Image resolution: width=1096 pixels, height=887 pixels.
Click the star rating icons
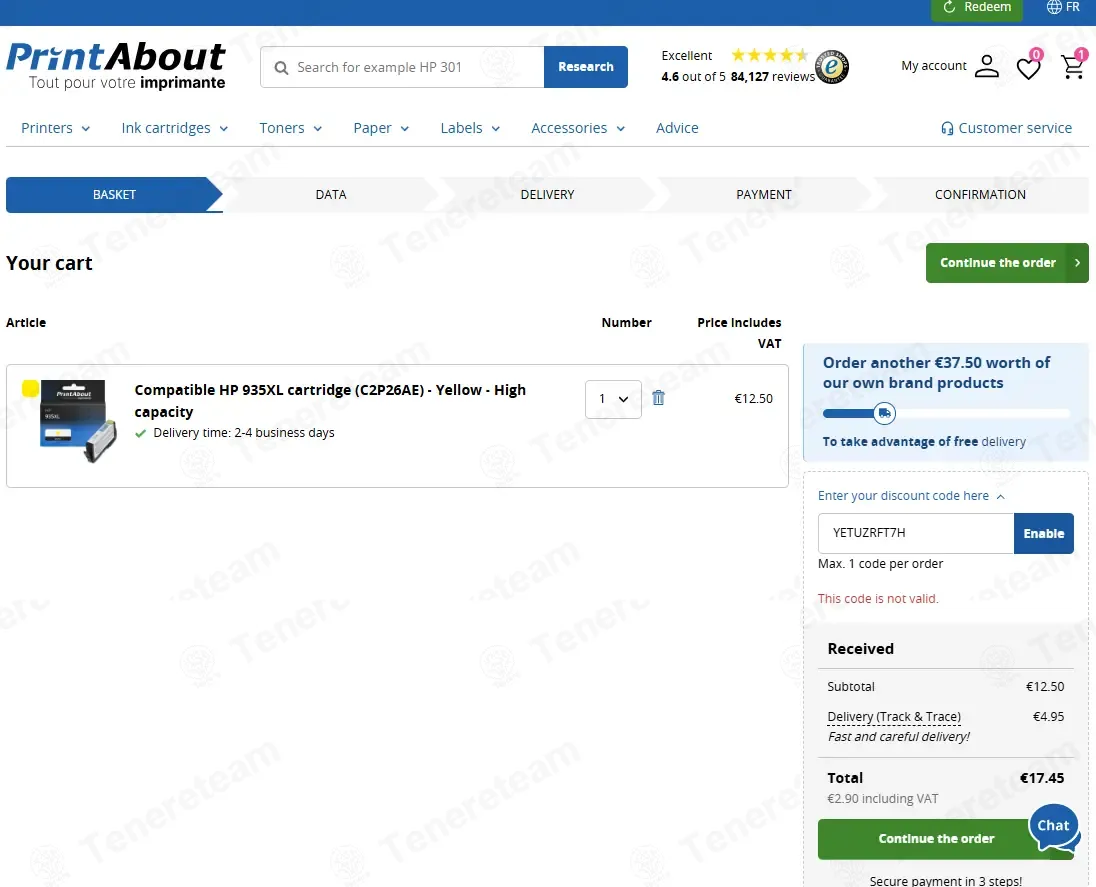pyautogui.click(x=770, y=55)
